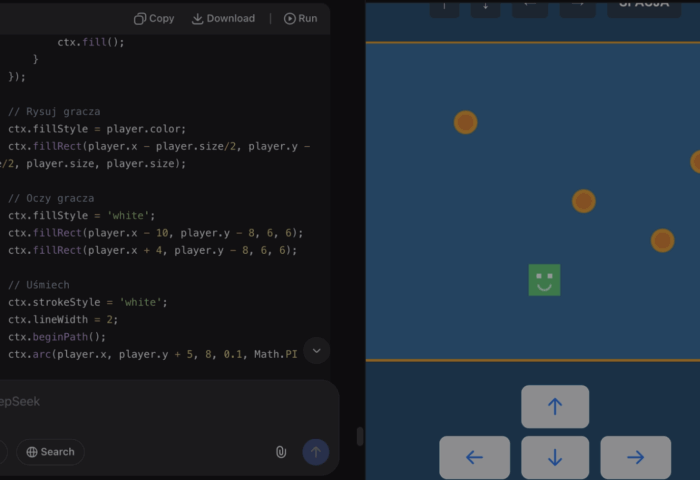Click the coin closest to the green player

tap(584, 201)
